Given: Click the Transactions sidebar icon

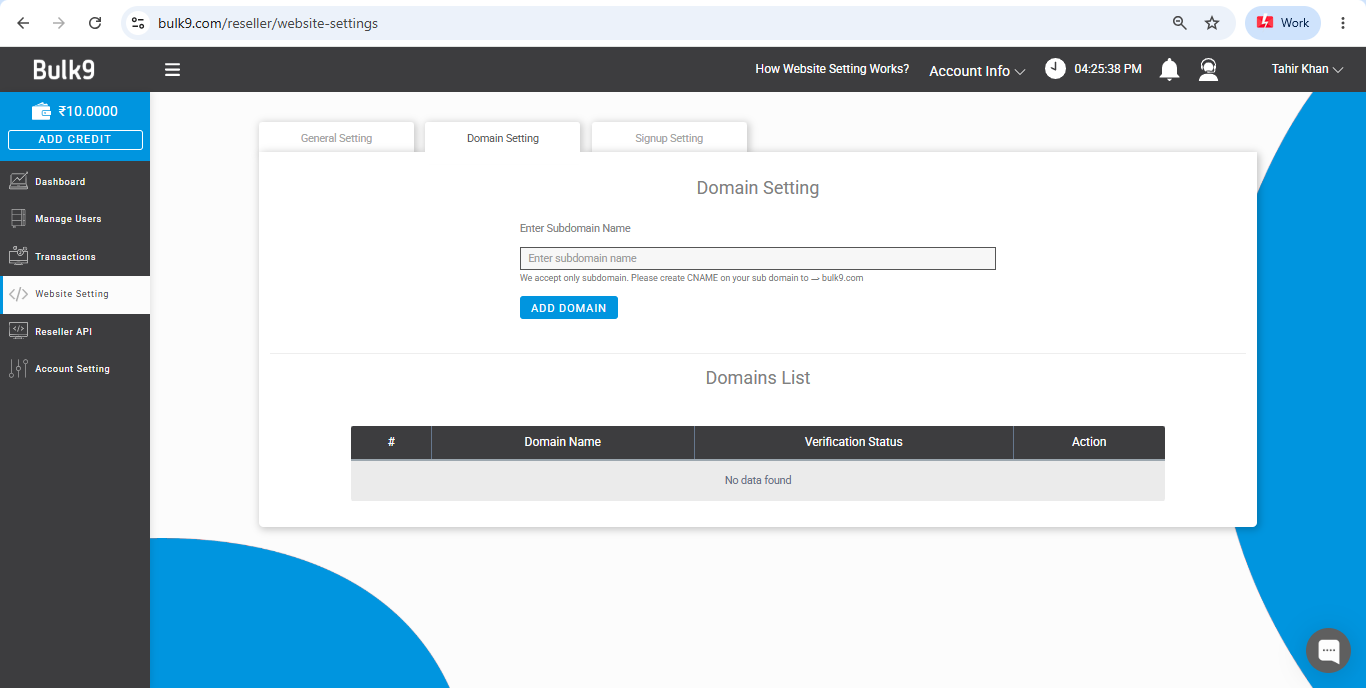Looking at the screenshot, I should point(18,256).
